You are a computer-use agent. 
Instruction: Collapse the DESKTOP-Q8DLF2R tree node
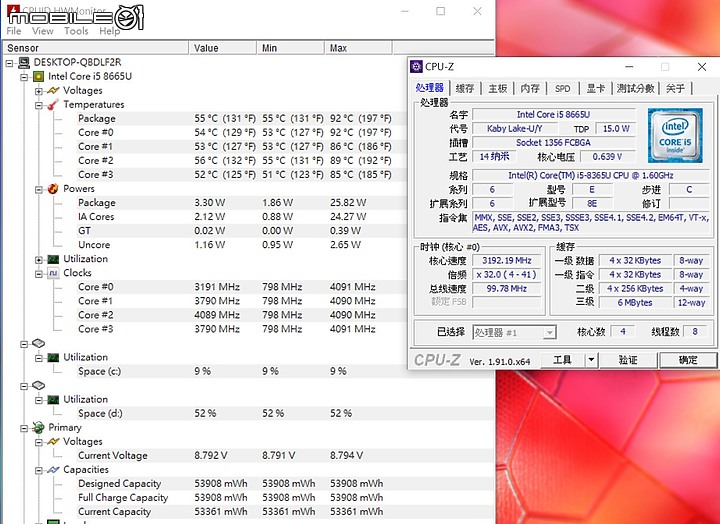point(10,63)
